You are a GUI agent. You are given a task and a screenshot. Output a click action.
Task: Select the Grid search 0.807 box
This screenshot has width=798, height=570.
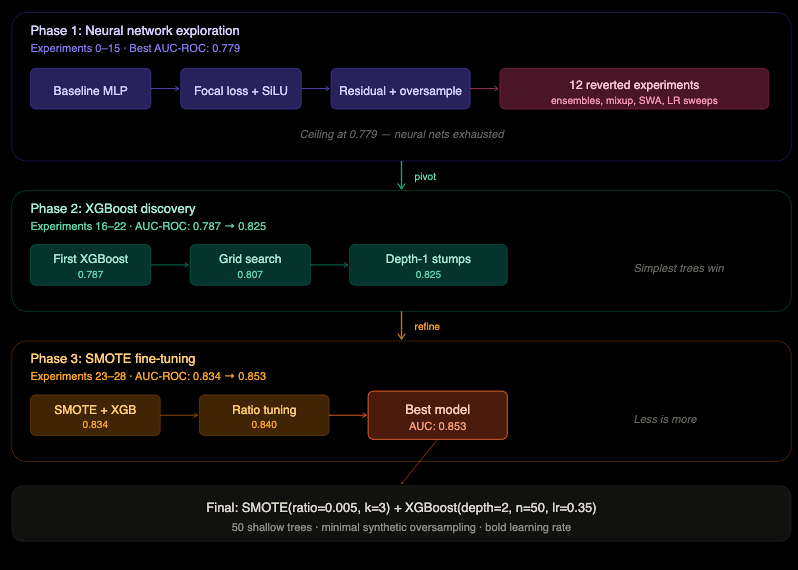(x=250, y=265)
